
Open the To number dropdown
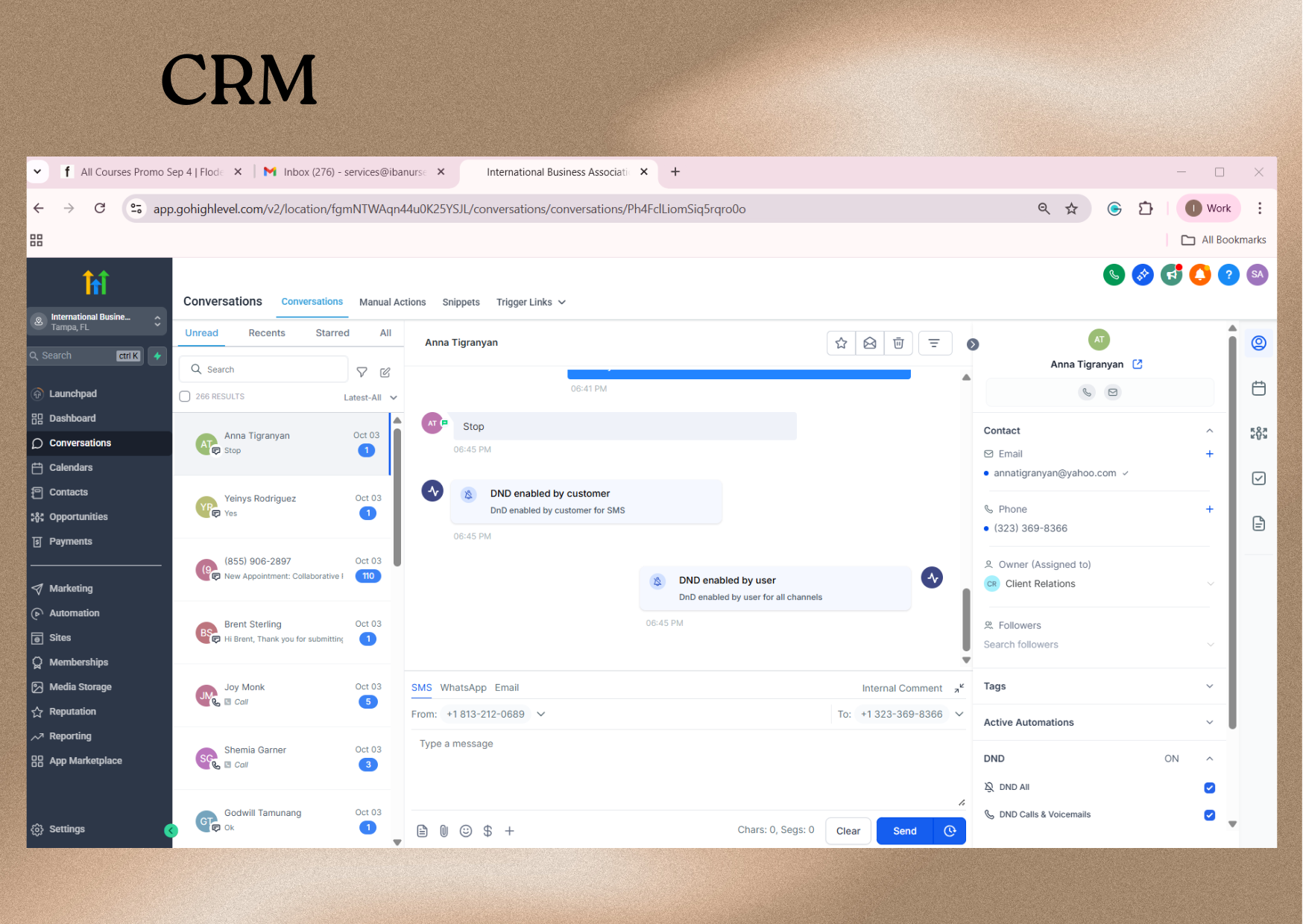pyautogui.click(x=911, y=715)
